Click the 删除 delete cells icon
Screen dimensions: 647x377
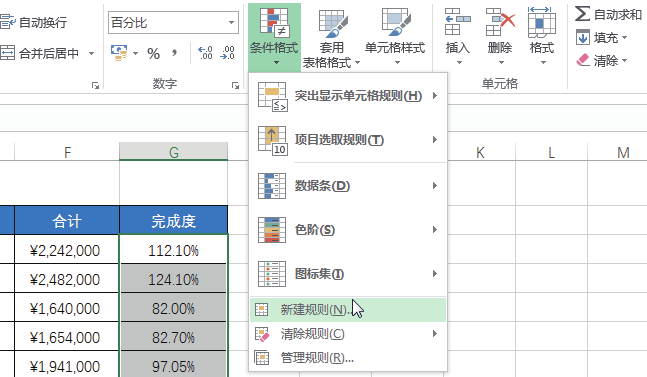tap(500, 21)
